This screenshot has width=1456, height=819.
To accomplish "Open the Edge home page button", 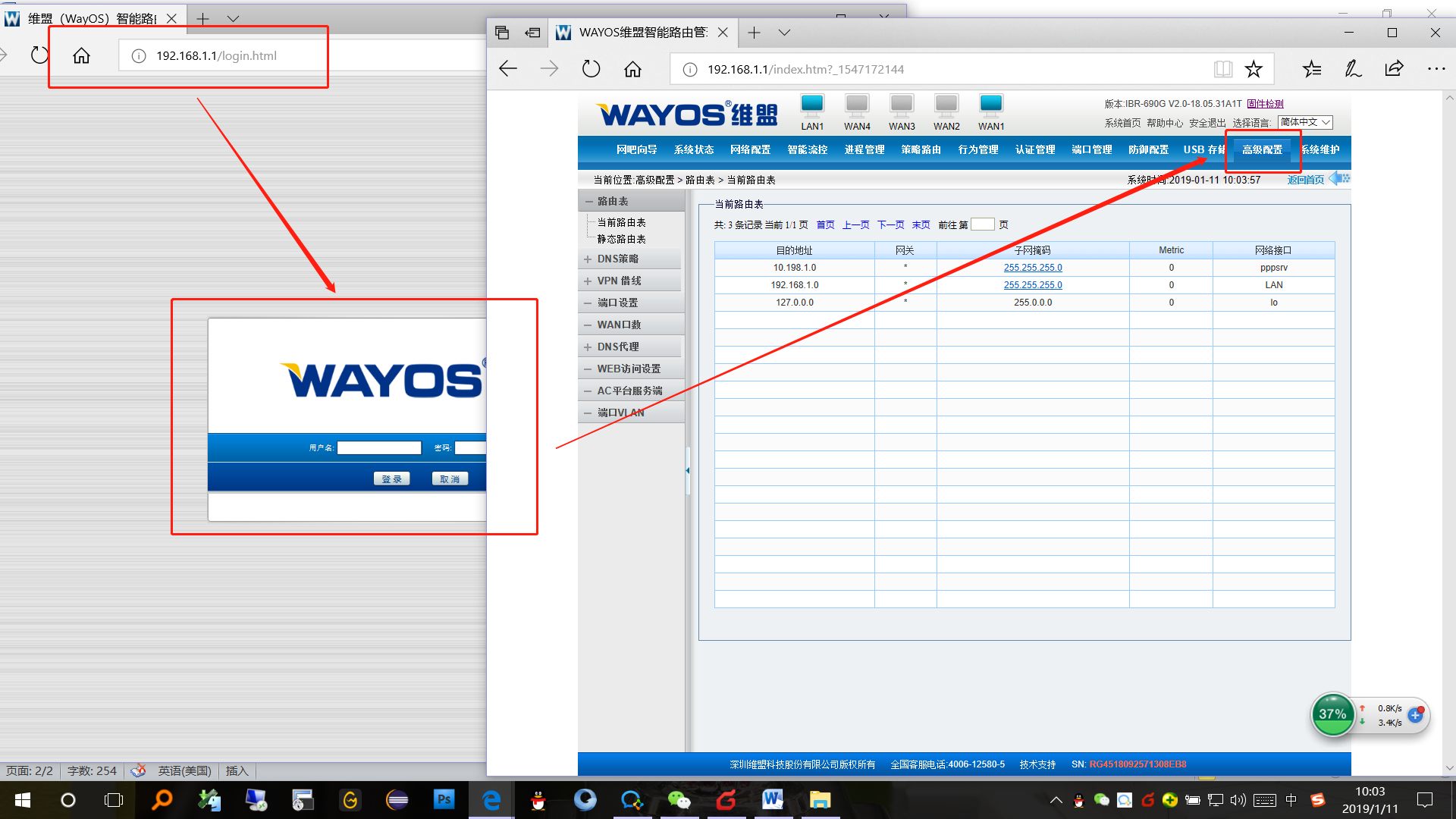I will (632, 69).
